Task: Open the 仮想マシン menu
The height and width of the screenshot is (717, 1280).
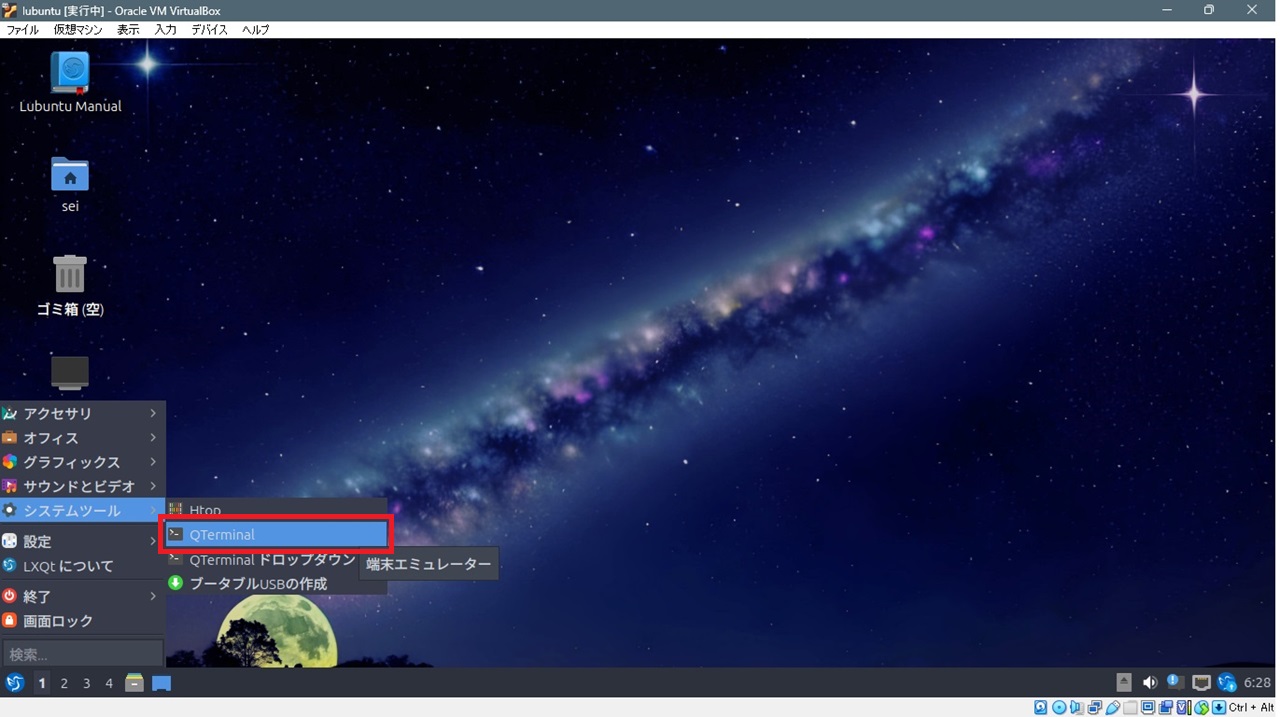Action: (78, 30)
